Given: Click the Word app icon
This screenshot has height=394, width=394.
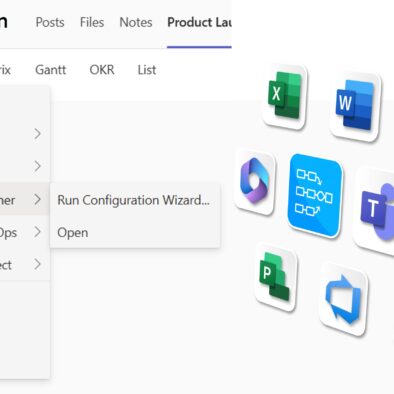Looking at the screenshot, I should click(355, 105).
